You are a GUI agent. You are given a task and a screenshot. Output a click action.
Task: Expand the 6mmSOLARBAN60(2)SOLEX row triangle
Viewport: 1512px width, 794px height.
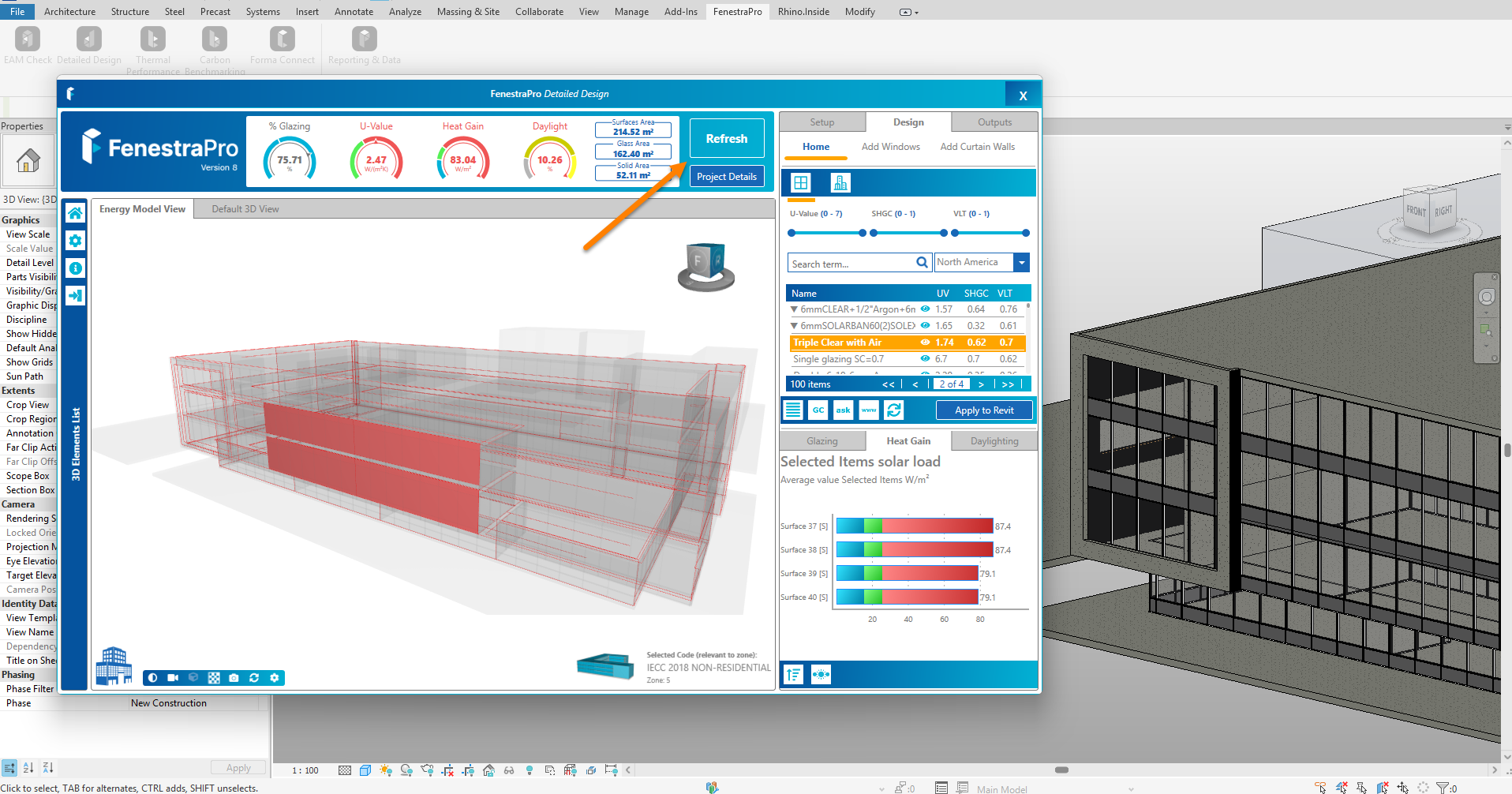[794, 325]
